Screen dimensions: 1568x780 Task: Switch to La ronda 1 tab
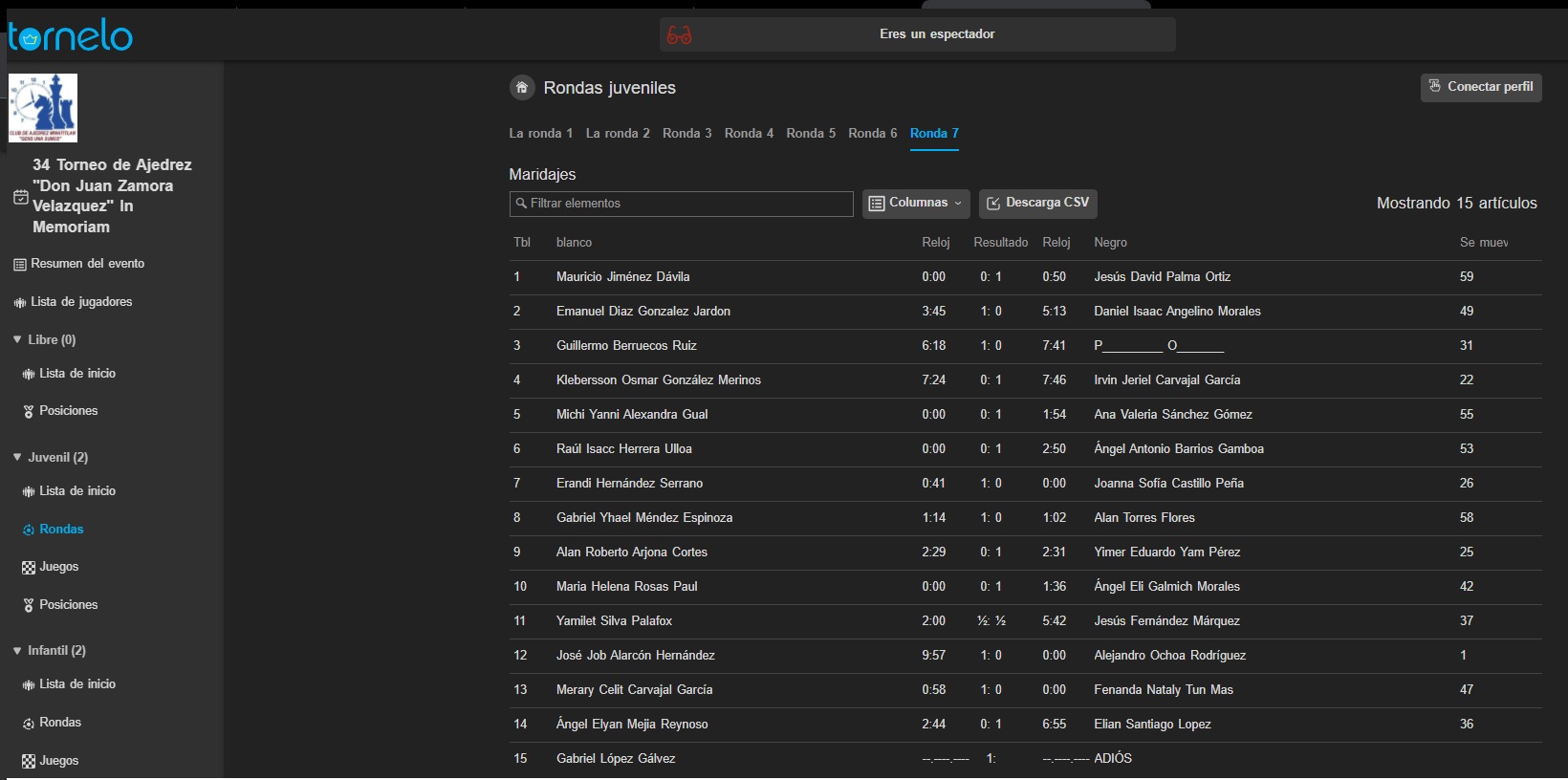coord(540,134)
